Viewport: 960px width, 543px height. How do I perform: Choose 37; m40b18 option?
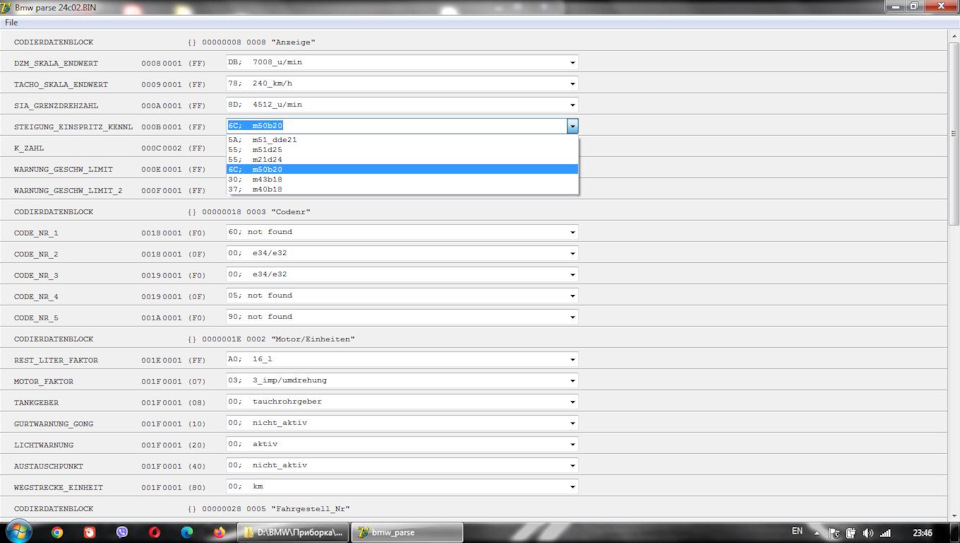click(x=402, y=189)
